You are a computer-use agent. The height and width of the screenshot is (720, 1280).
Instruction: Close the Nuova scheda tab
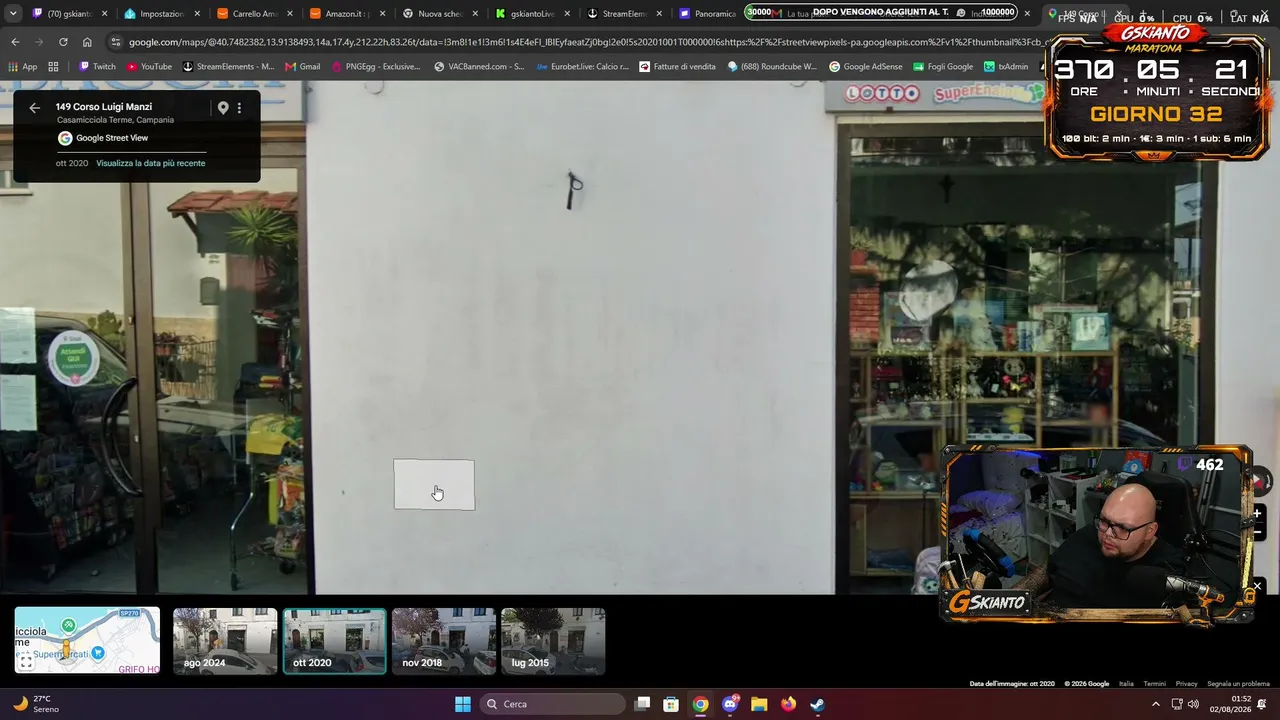click(474, 14)
